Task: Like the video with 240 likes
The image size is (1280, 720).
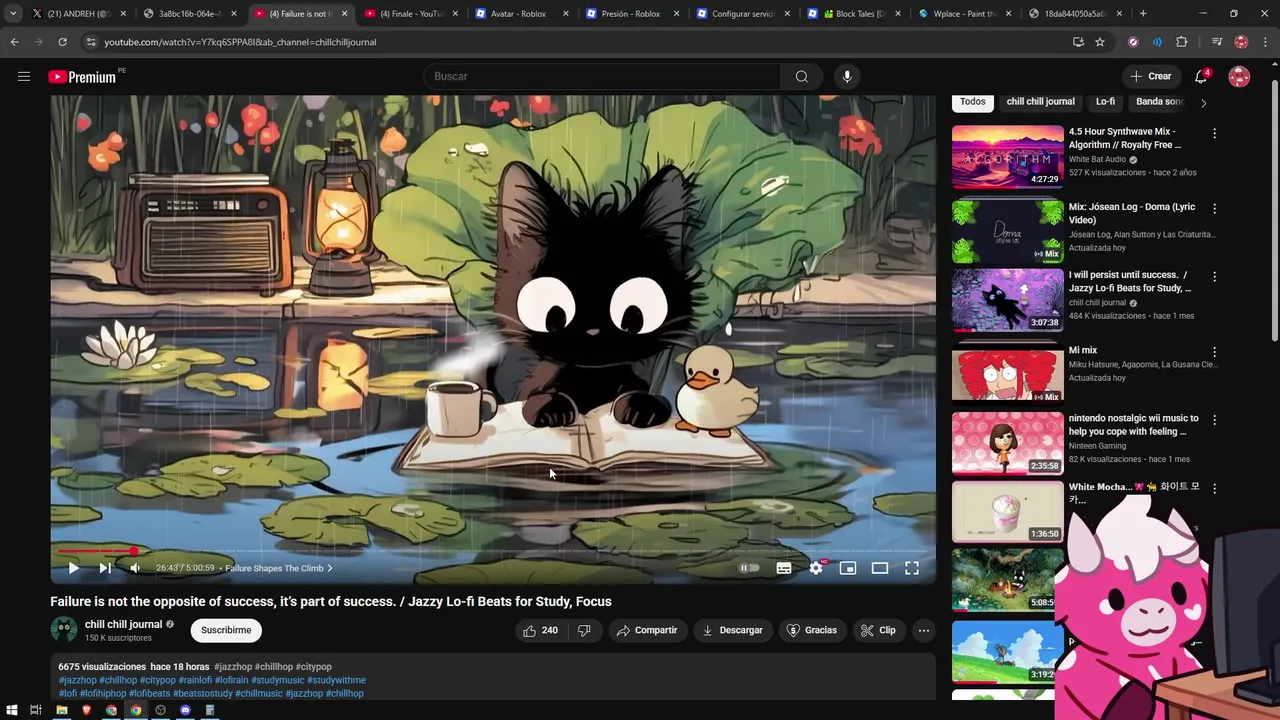Action: coord(540,630)
